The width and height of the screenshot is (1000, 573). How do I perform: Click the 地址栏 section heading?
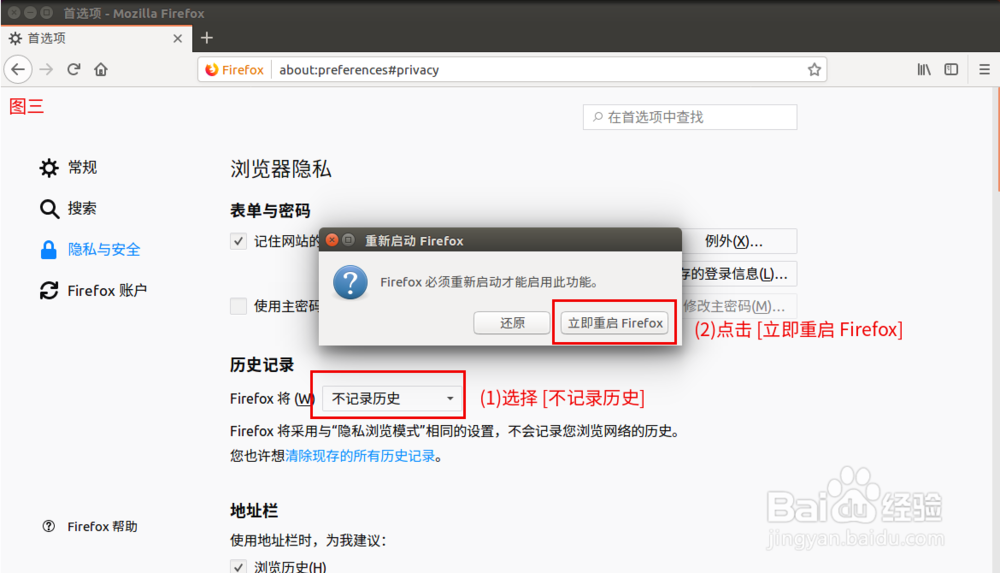click(x=254, y=510)
